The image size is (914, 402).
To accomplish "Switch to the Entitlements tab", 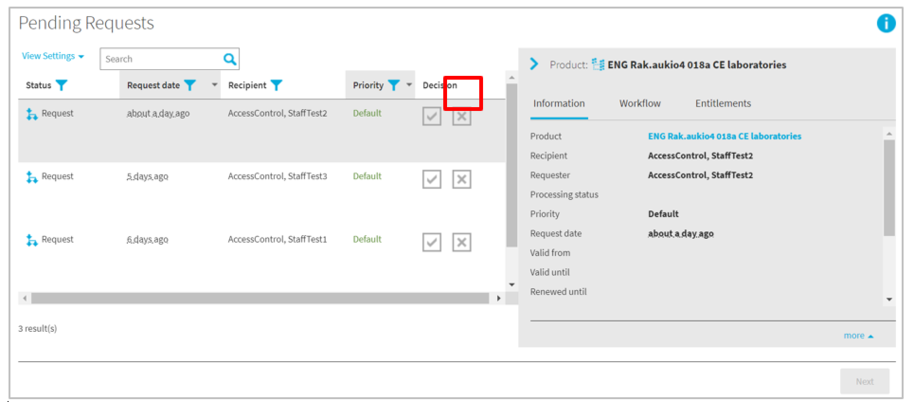I will (x=723, y=103).
